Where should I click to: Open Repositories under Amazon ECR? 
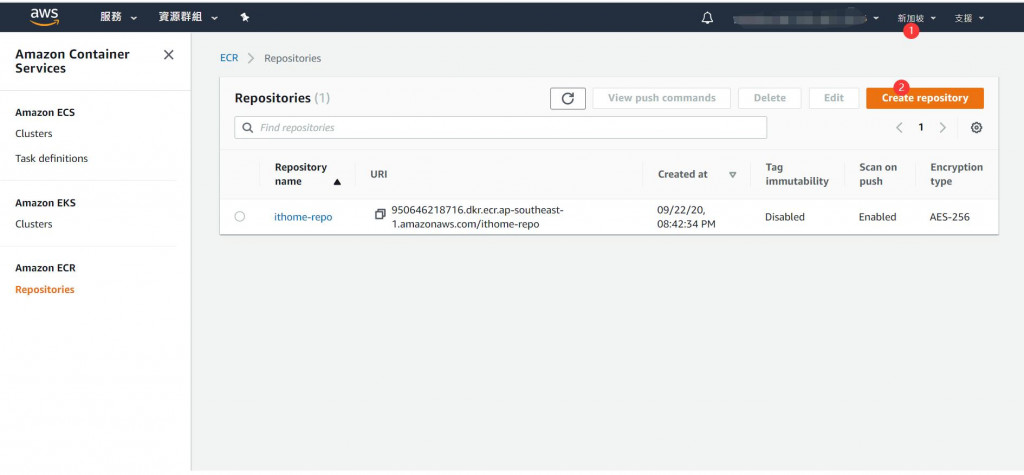pyautogui.click(x=45, y=289)
